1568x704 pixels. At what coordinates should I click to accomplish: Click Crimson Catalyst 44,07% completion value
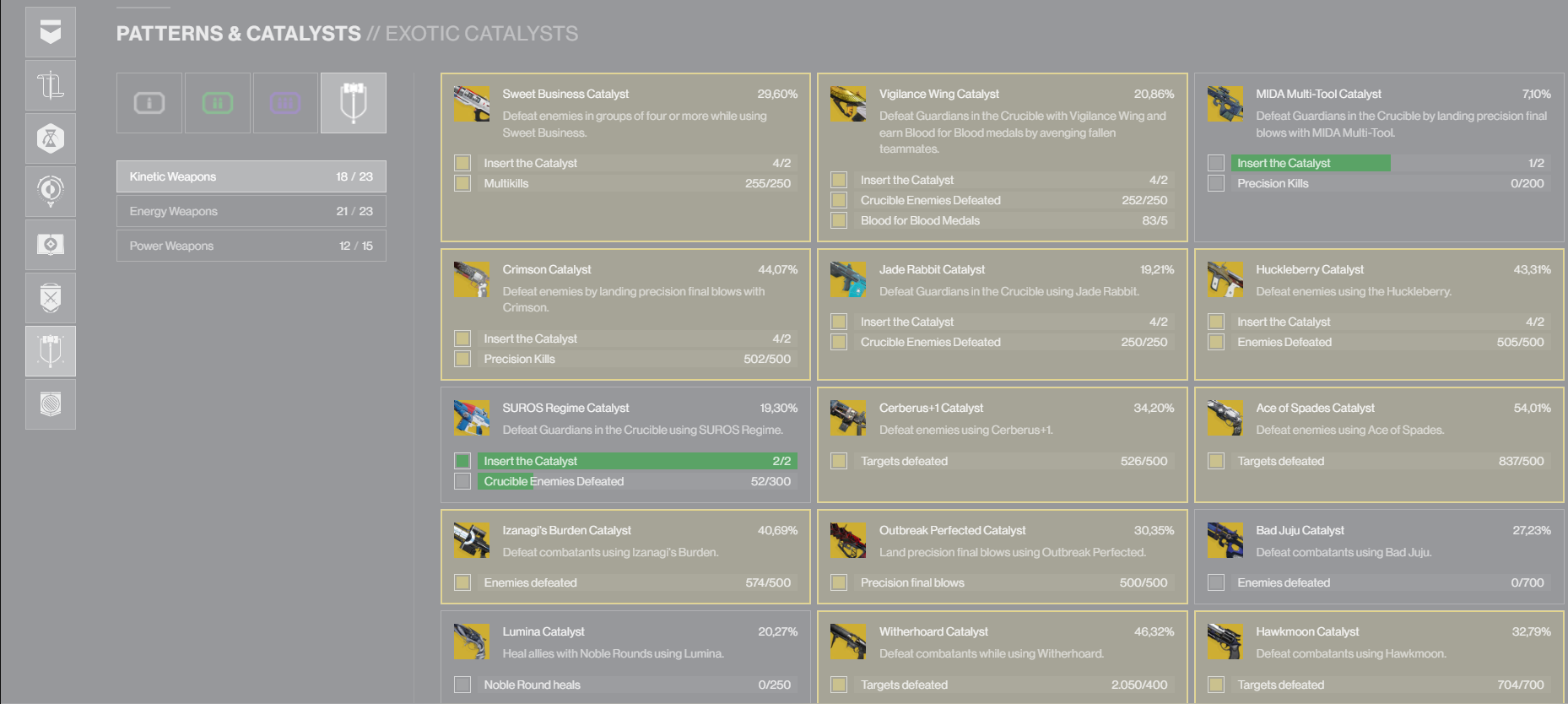pyautogui.click(x=777, y=269)
